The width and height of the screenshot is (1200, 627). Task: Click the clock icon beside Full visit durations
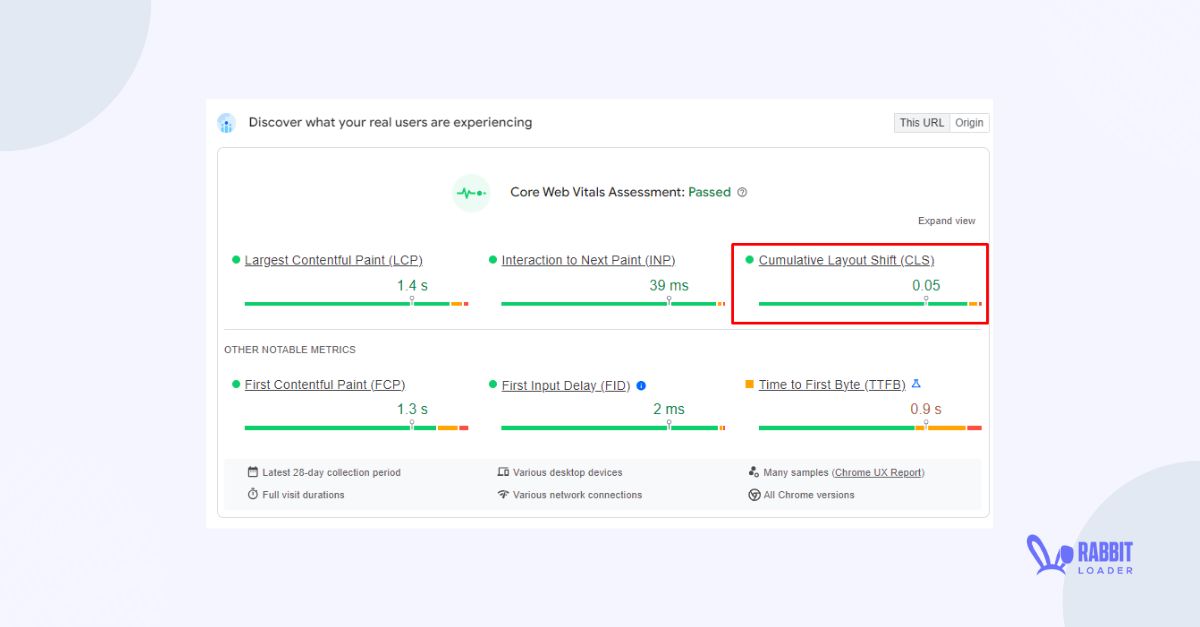pyautogui.click(x=254, y=494)
